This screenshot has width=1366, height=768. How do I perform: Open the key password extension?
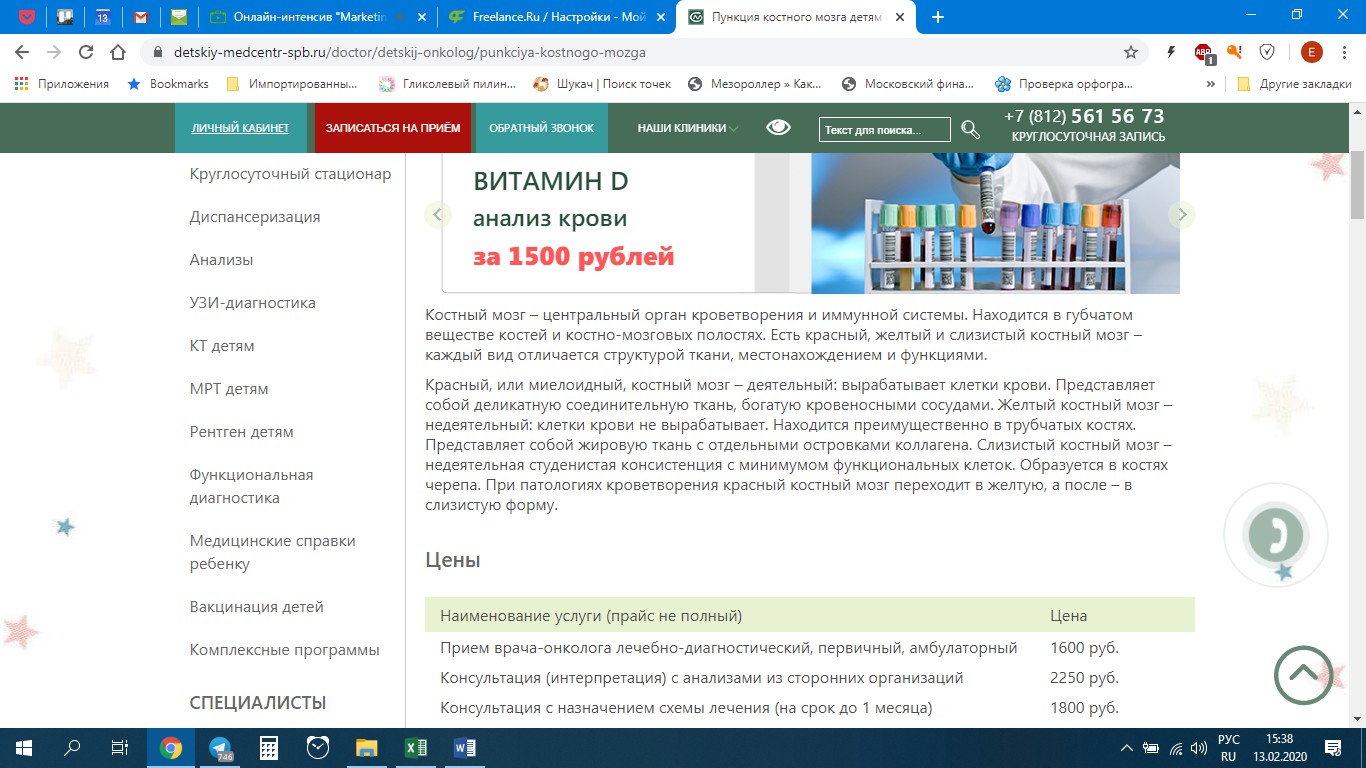point(1235,52)
